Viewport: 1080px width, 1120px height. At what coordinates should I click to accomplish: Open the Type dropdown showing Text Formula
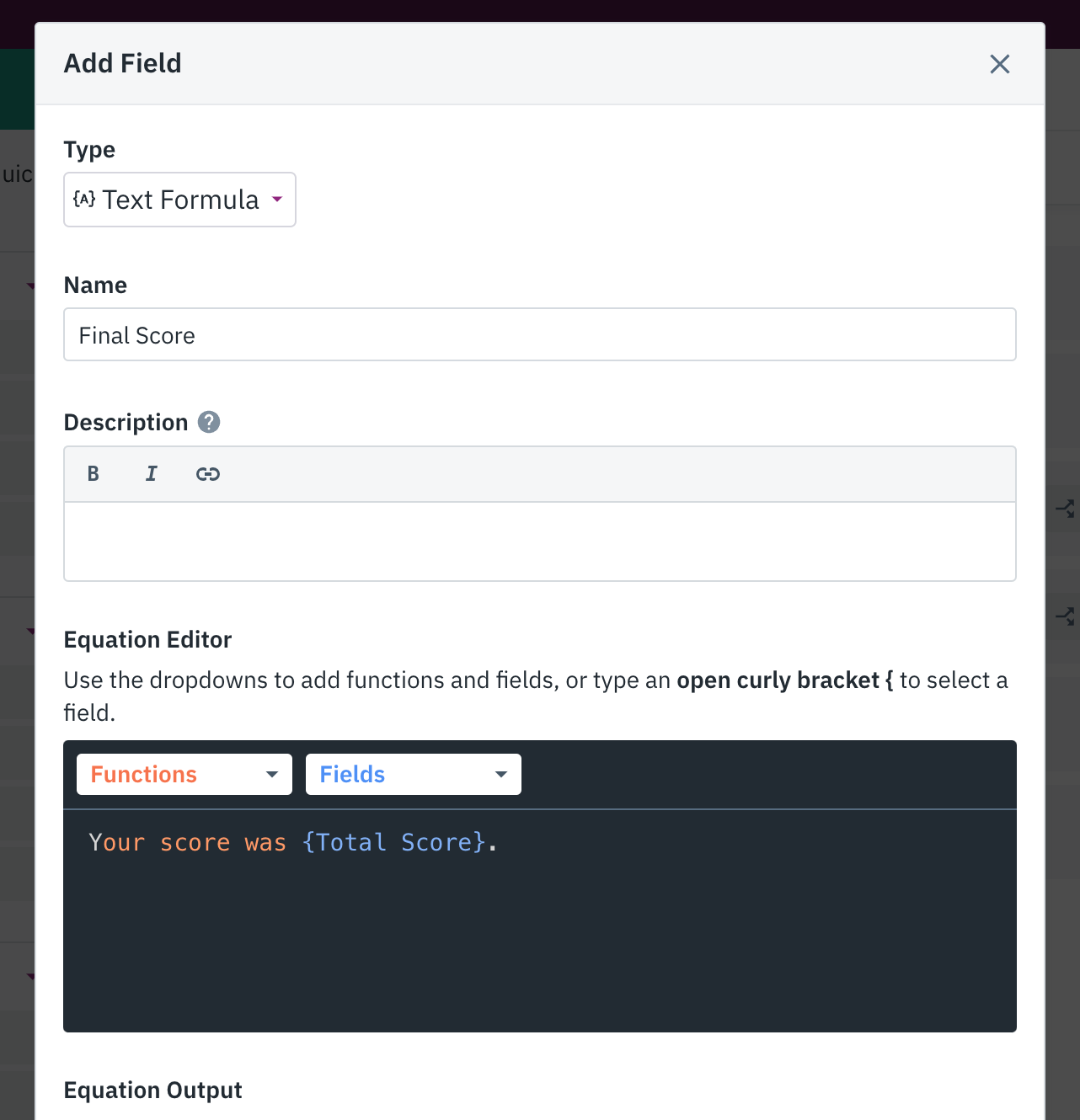179,200
